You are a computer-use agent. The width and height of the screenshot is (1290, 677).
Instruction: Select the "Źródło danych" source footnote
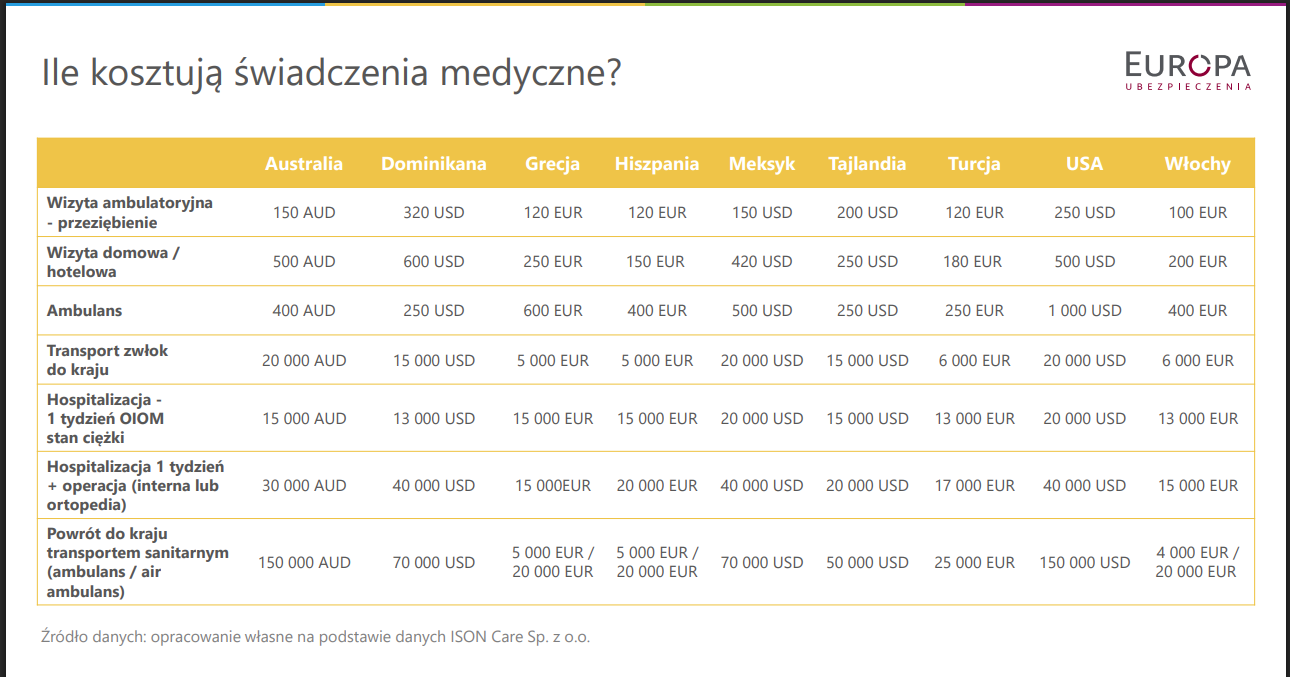pos(316,636)
